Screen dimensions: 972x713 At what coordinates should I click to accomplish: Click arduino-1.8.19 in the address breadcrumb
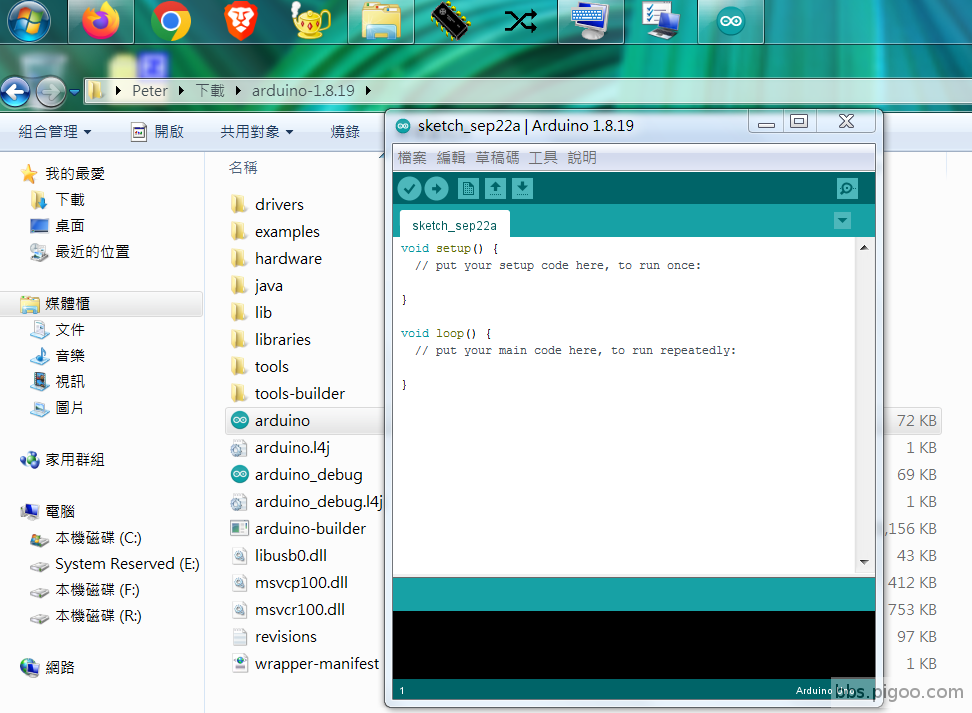[303, 91]
